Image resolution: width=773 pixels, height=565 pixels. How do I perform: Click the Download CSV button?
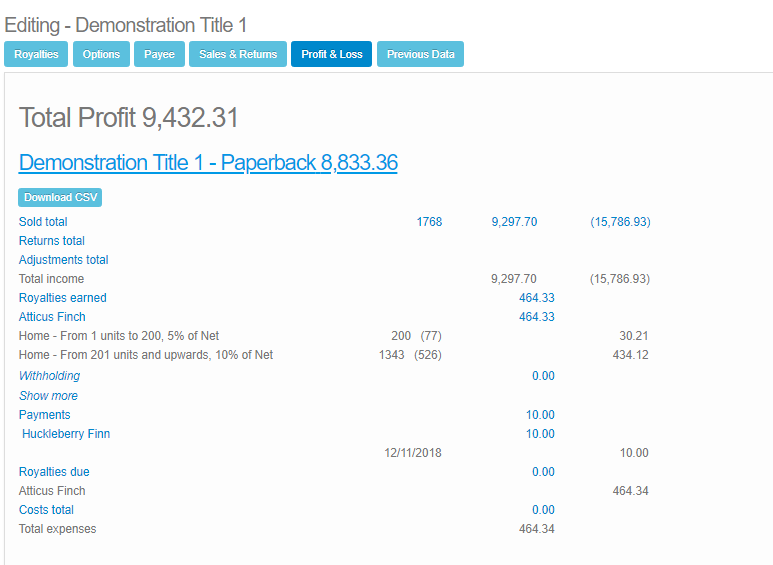tap(60, 198)
